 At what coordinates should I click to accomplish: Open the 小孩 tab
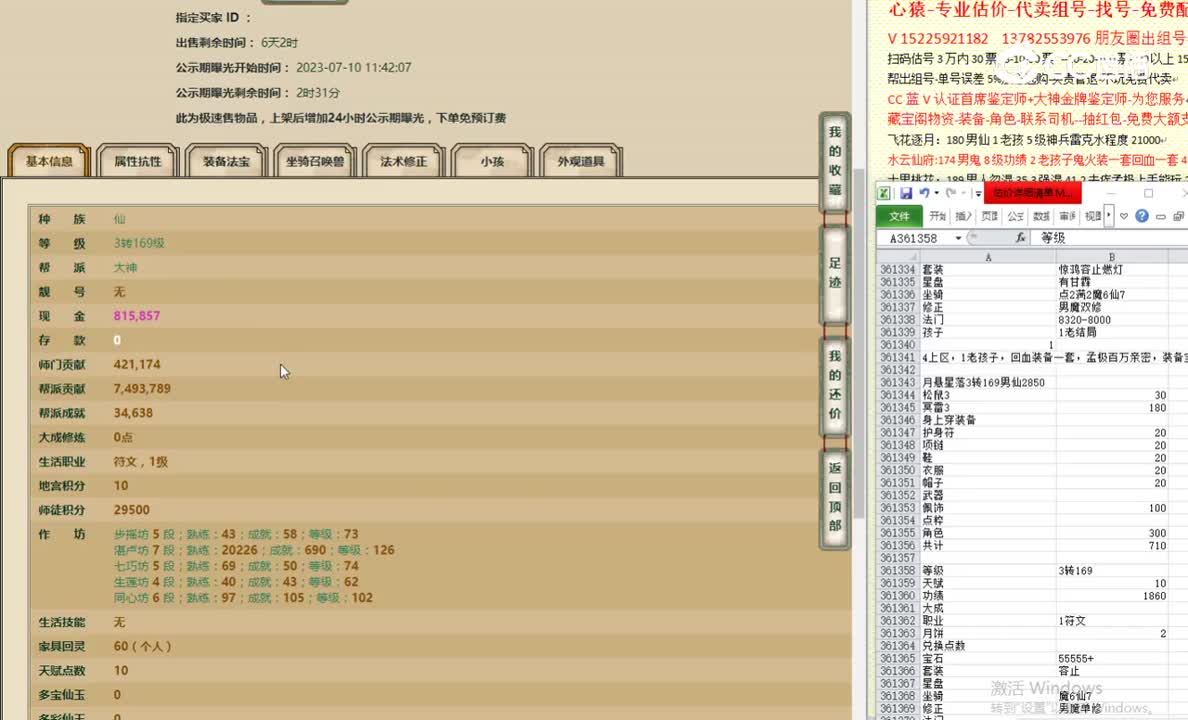tap(492, 161)
